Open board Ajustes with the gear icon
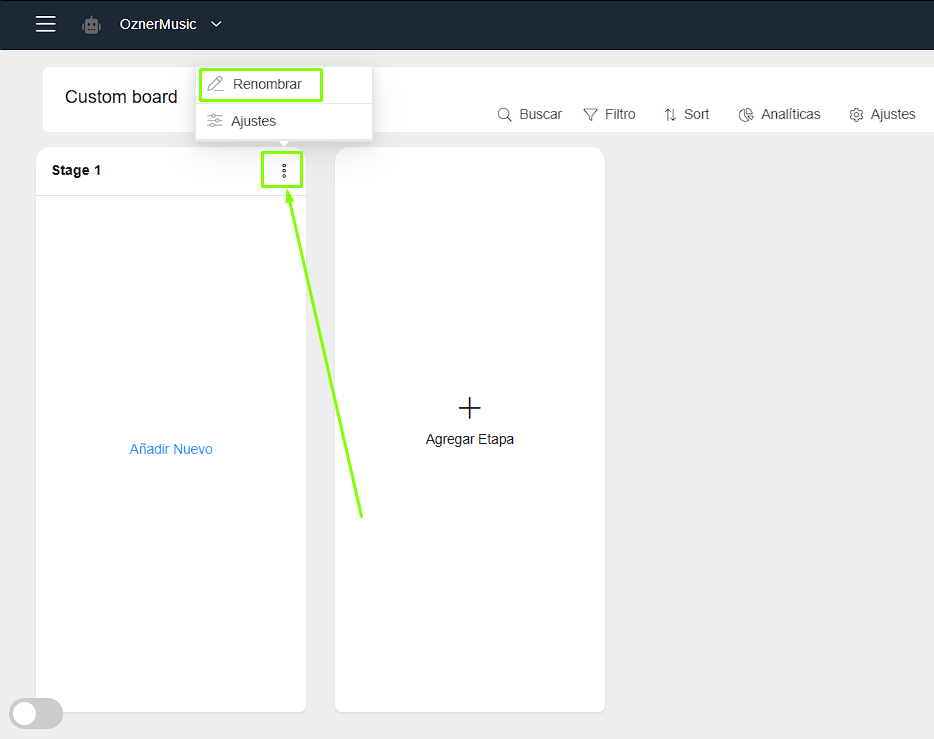The height and width of the screenshot is (739, 934). coord(856,115)
